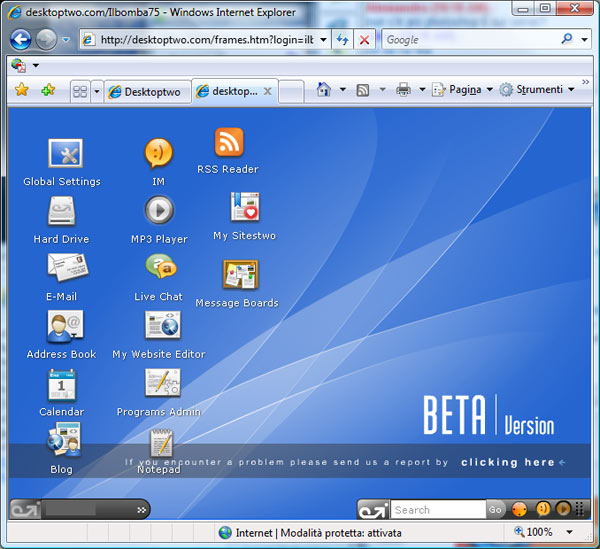
Task: Open the Favorites Center star
Action: (22, 90)
